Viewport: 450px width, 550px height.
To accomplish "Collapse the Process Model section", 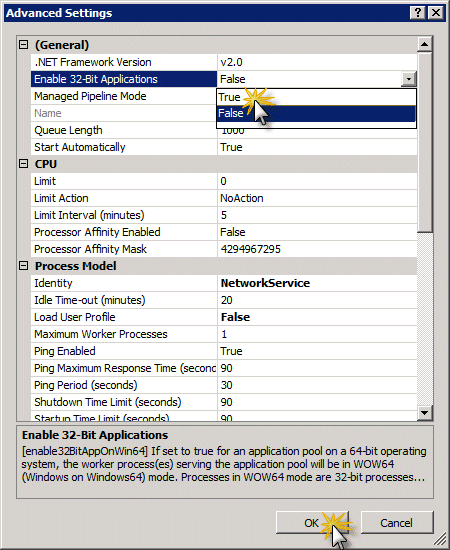I will pos(23,266).
